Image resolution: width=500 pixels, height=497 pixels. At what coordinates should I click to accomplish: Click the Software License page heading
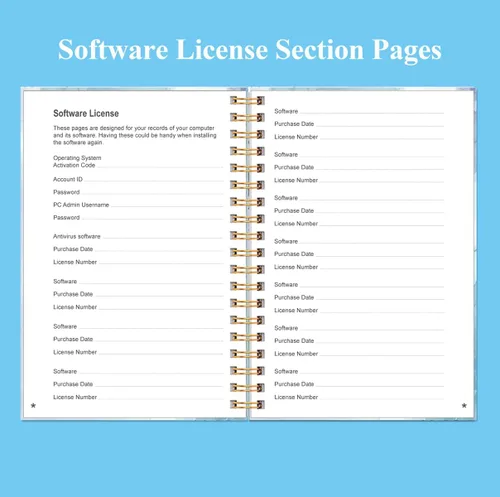pos(86,113)
